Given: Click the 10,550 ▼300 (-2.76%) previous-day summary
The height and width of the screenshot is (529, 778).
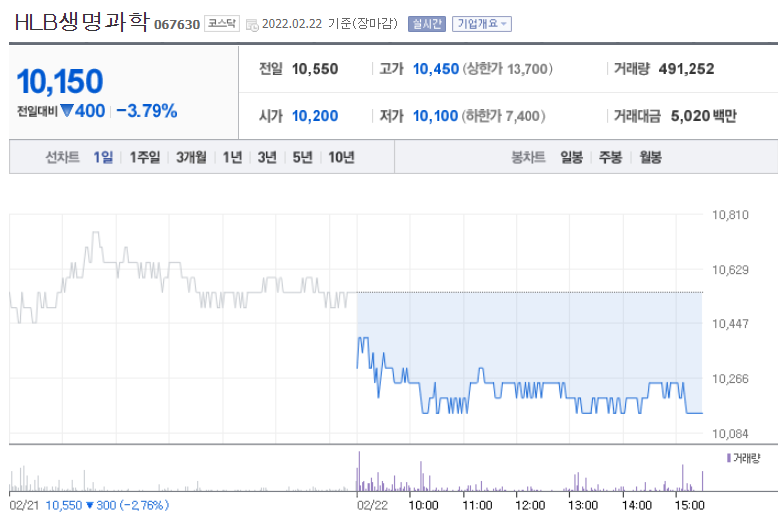Looking at the screenshot, I should [107, 505].
